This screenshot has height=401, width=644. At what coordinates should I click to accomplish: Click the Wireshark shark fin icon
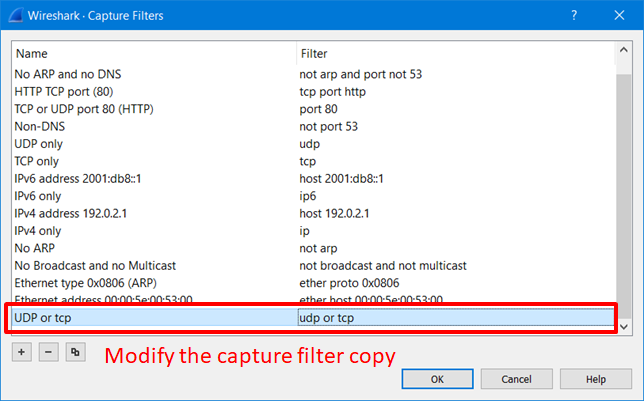click(x=16, y=15)
